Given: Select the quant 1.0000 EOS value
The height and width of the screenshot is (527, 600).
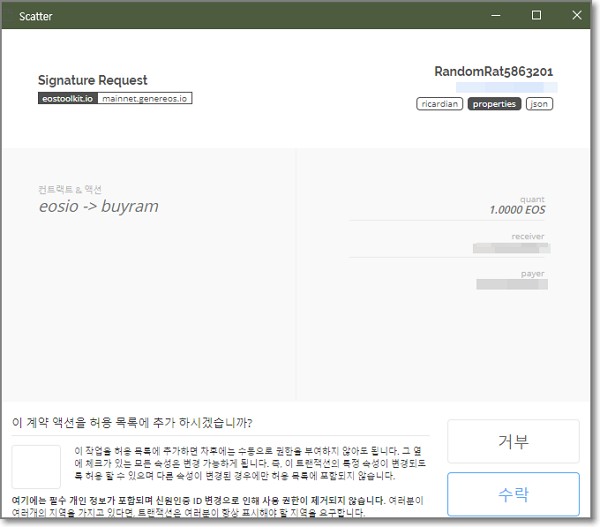Looking at the screenshot, I should pyautogui.click(x=517, y=210).
